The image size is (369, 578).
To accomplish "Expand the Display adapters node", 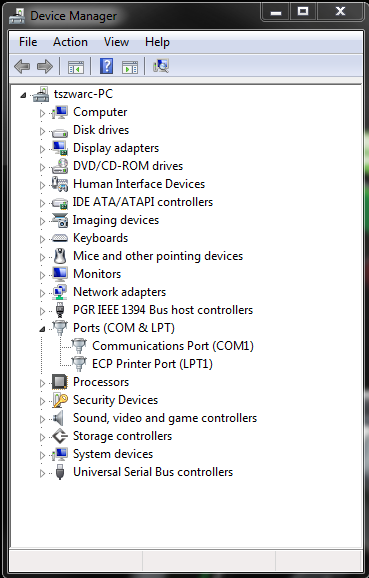I will 42,149.
